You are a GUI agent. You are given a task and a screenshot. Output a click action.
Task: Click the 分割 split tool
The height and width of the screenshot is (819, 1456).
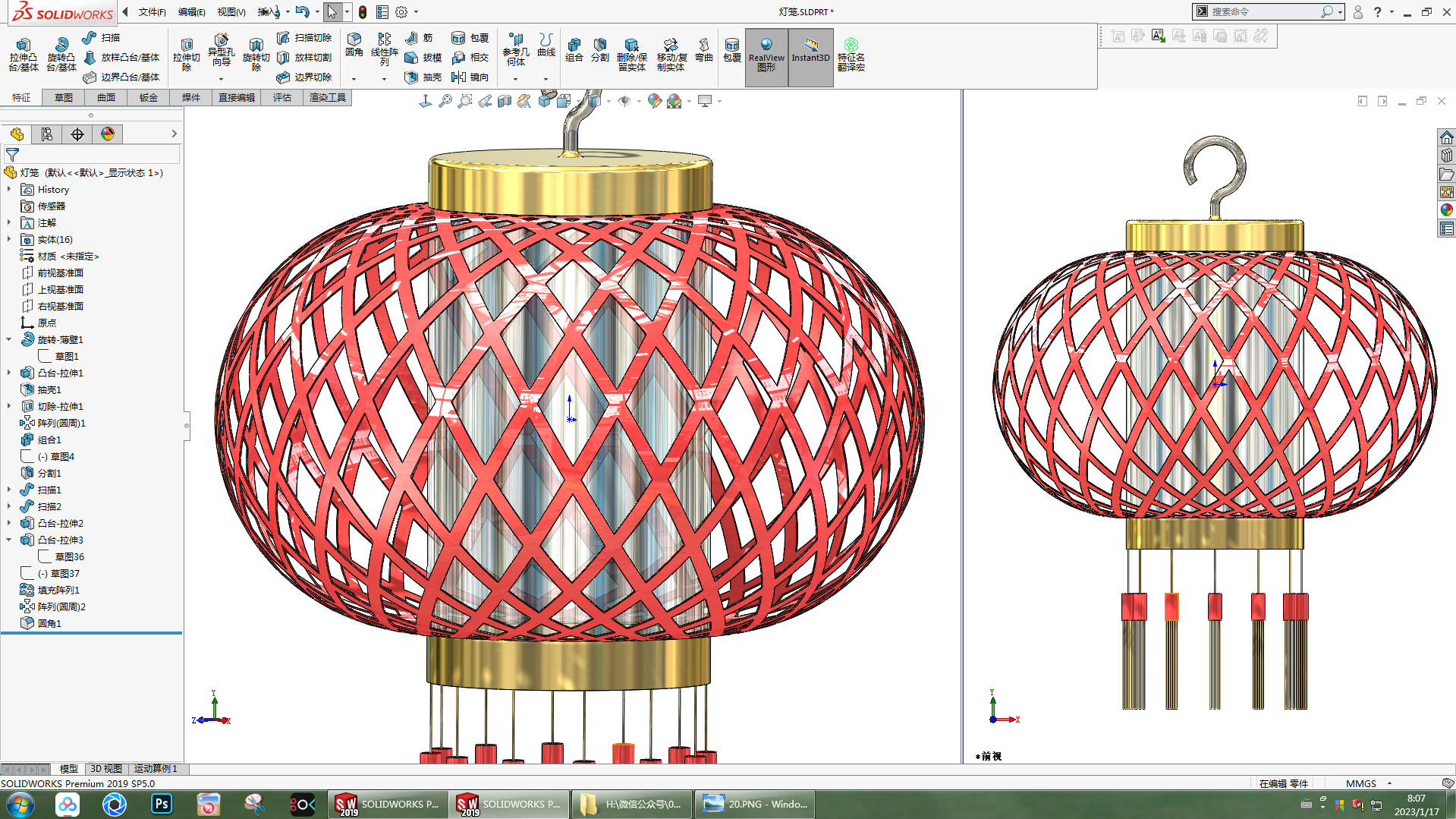coord(599,50)
